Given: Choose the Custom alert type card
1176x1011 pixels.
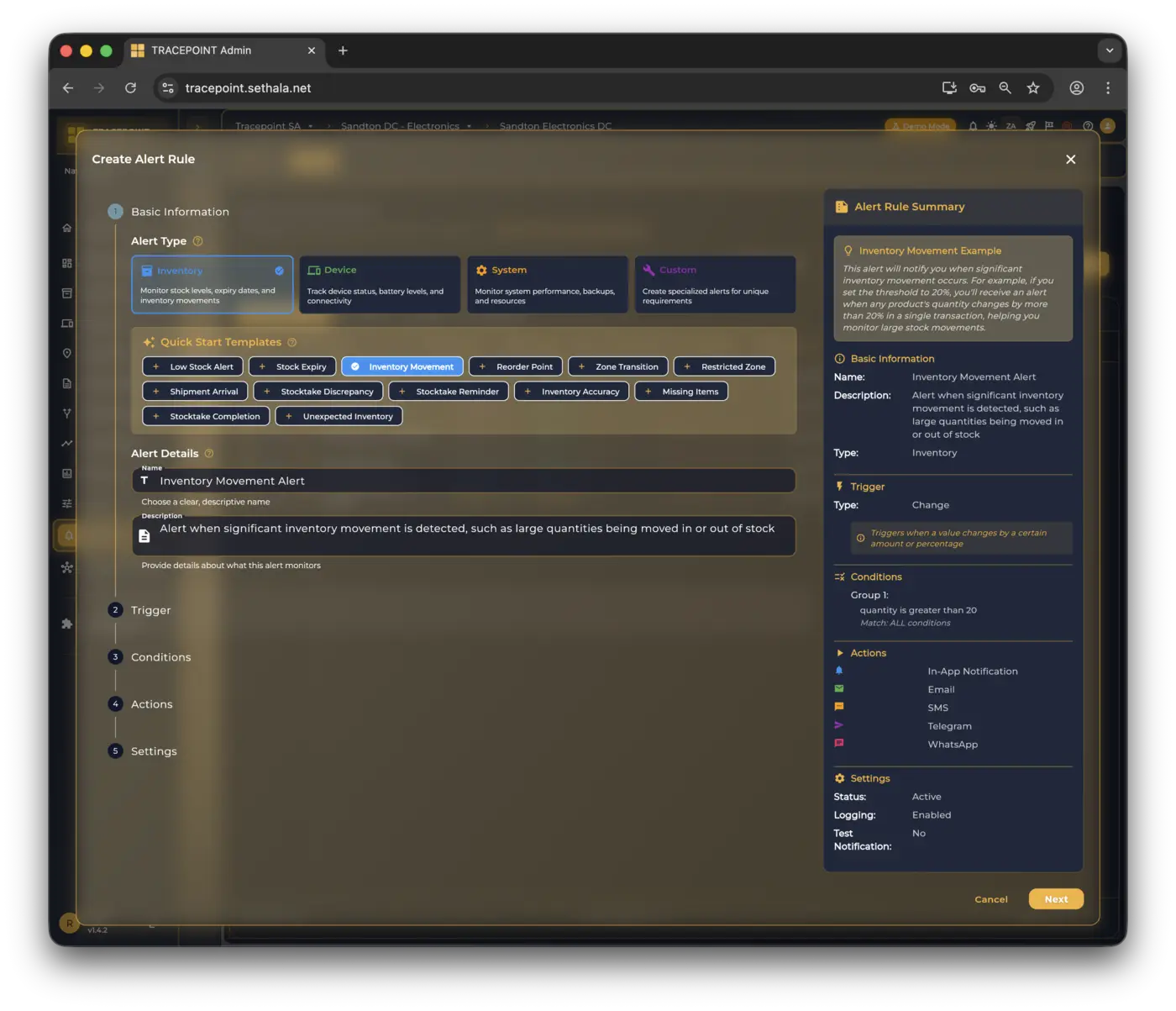Looking at the screenshot, I should (x=715, y=285).
